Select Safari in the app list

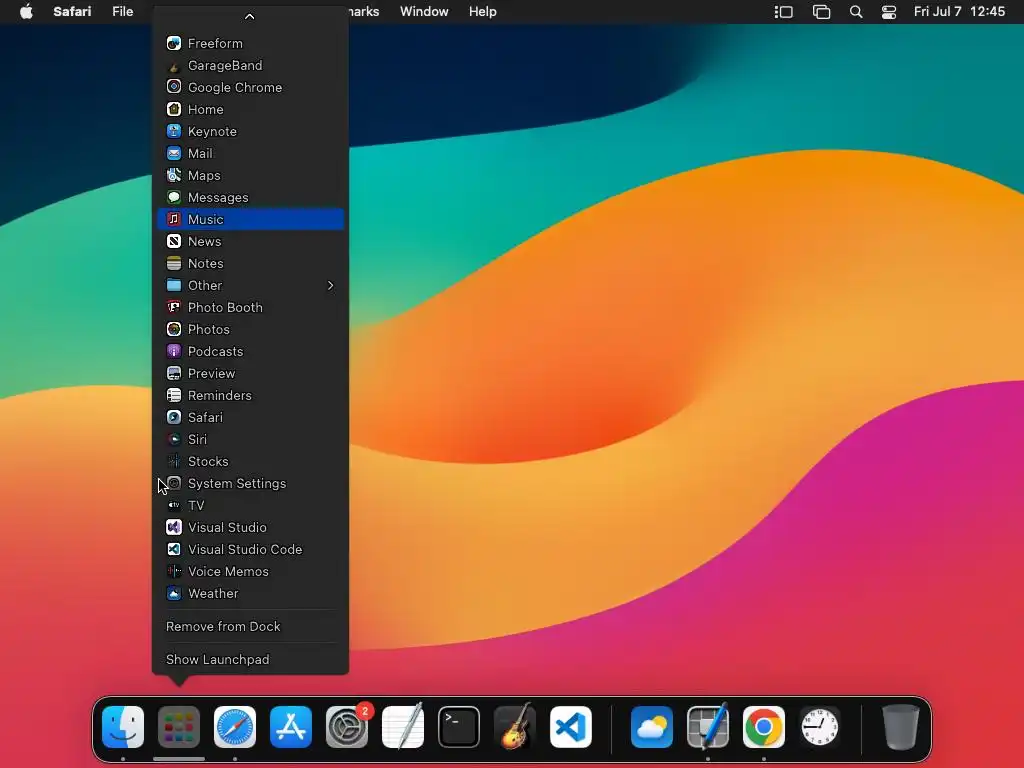tap(250, 417)
